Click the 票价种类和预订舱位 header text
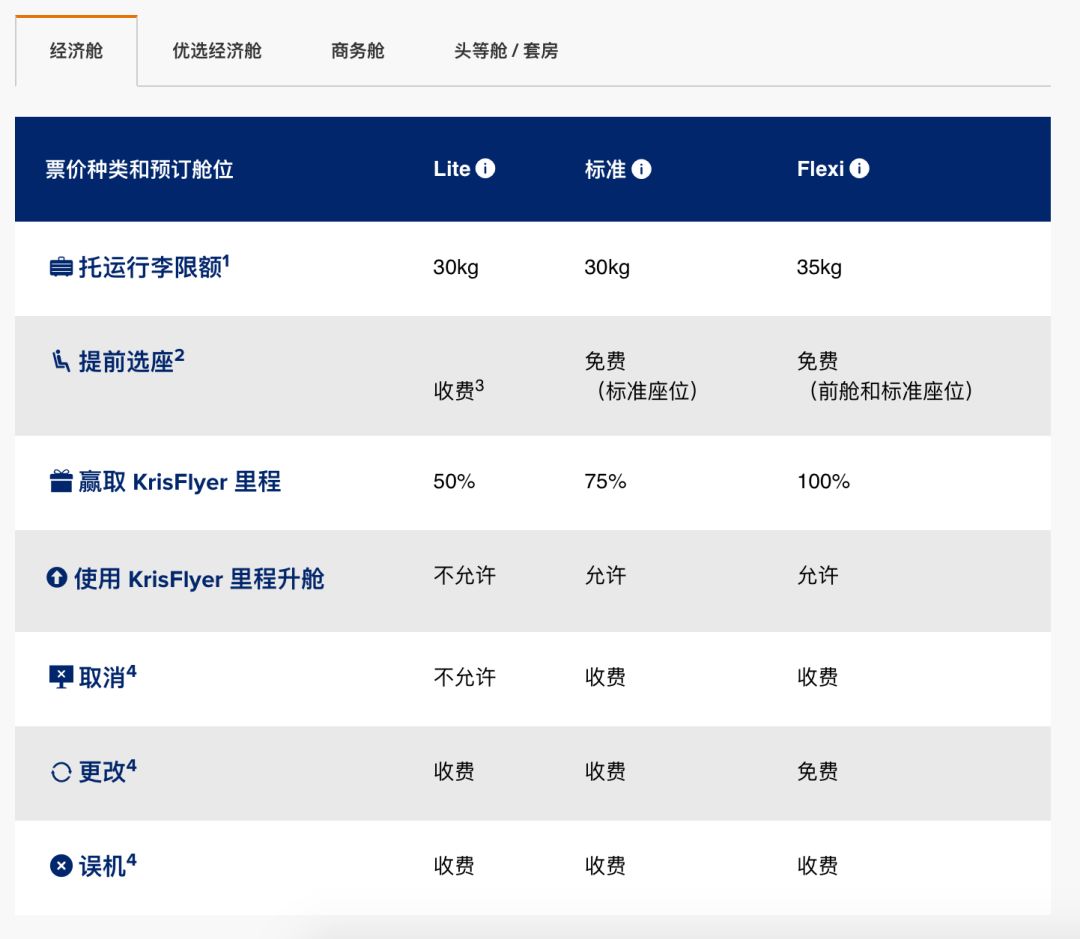This screenshot has width=1080, height=939. point(139,169)
